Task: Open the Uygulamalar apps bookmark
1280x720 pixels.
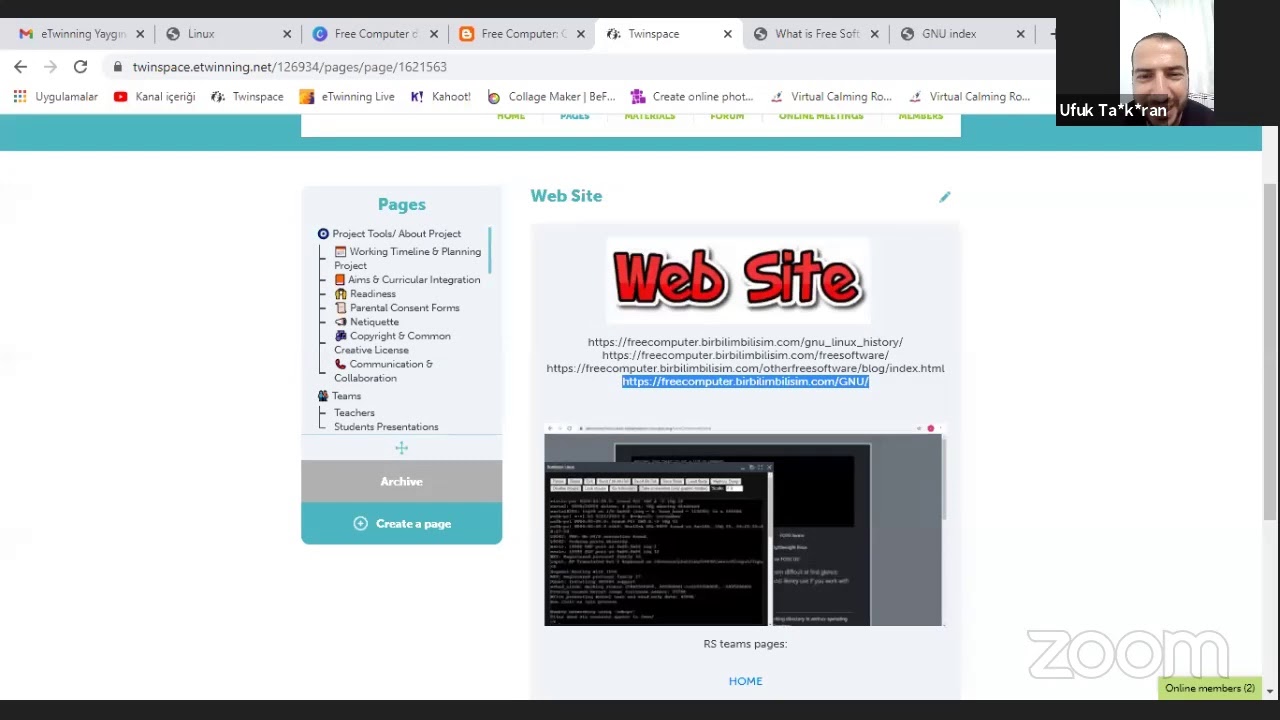Action: (x=56, y=97)
